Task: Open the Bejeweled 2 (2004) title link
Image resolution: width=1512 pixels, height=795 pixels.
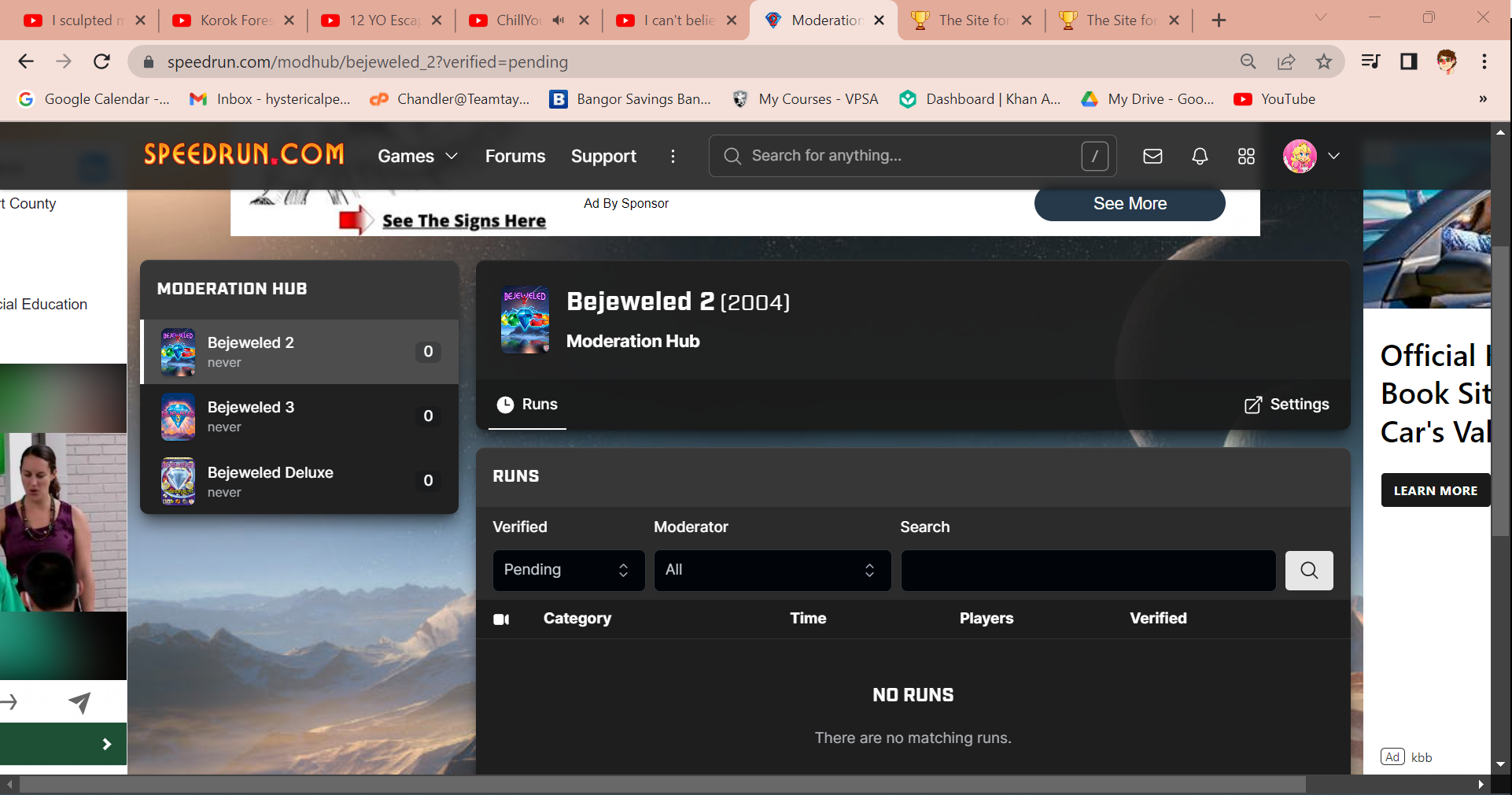Action: [678, 301]
